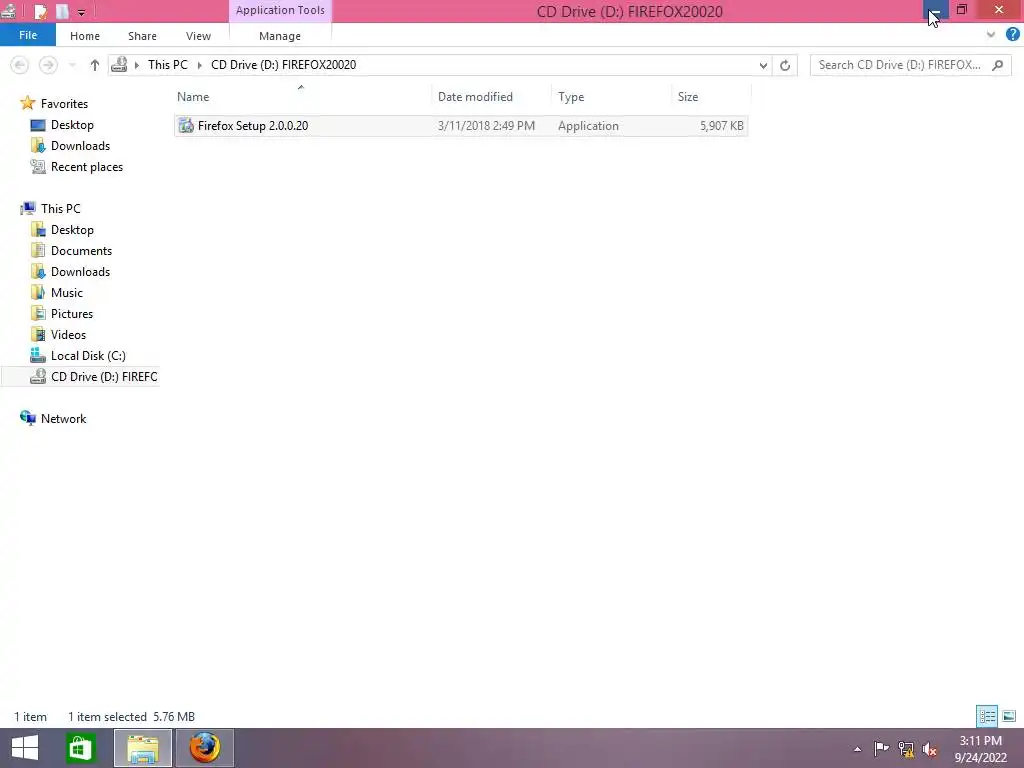Open Firefox from the taskbar

coord(205,748)
